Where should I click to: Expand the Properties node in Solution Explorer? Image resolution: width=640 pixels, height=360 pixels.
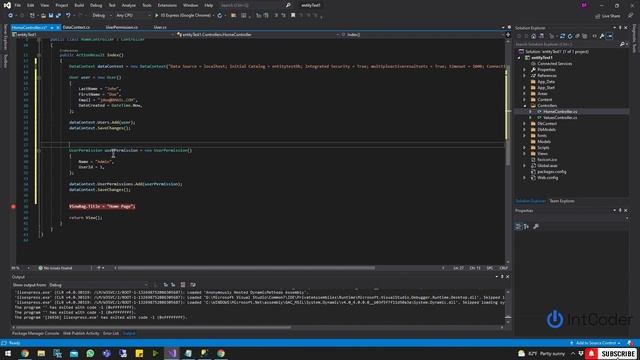524,70
